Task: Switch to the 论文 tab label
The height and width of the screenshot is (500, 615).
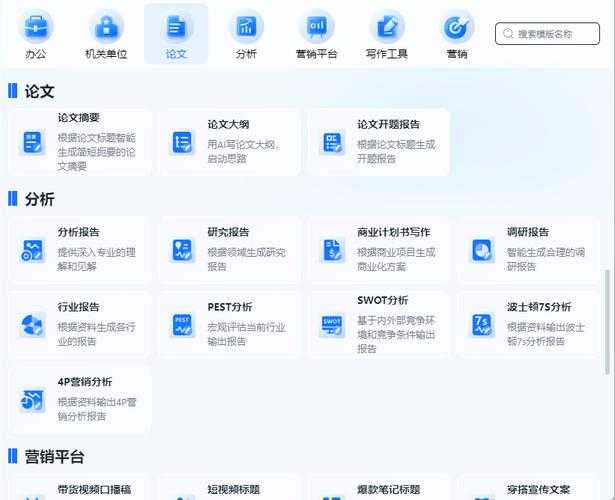Action: (x=176, y=54)
